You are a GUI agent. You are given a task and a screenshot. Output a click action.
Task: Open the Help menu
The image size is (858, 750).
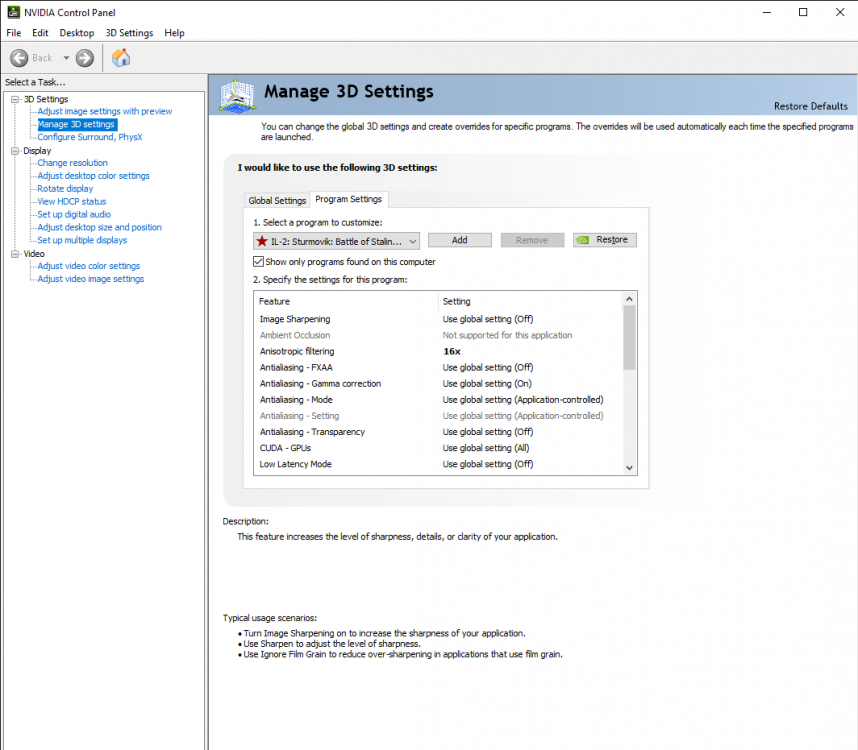[x=174, y=33]
